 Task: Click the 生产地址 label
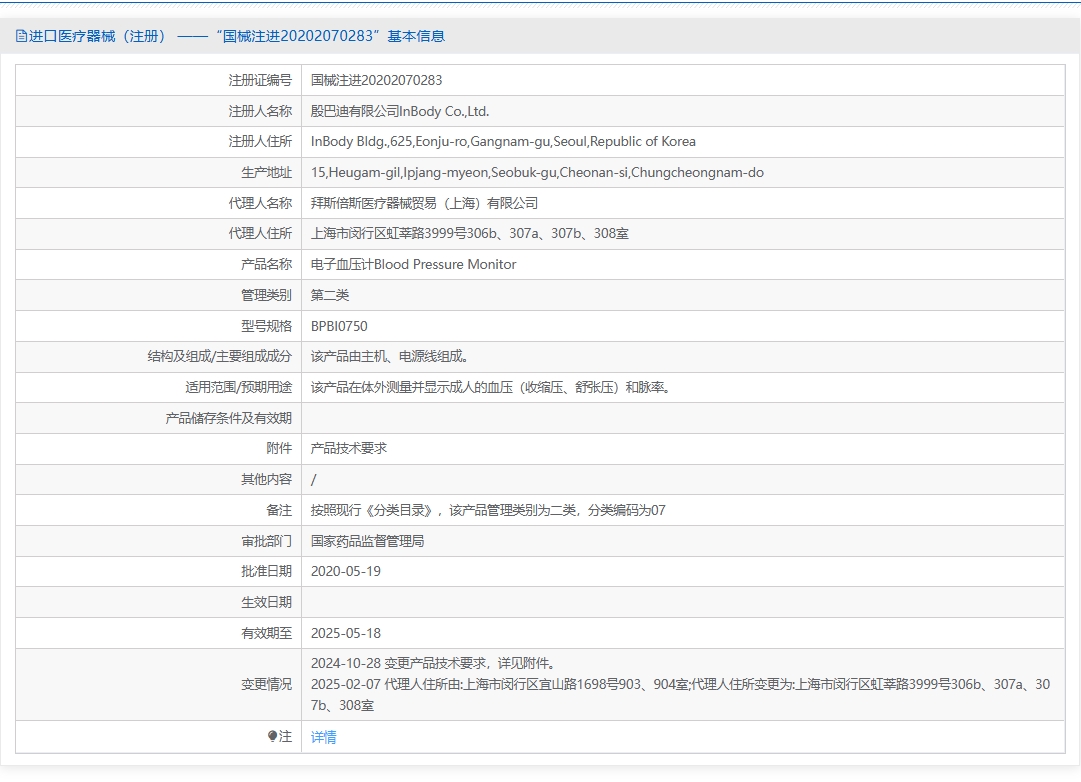pyautogui.click(x=266, y=172)
